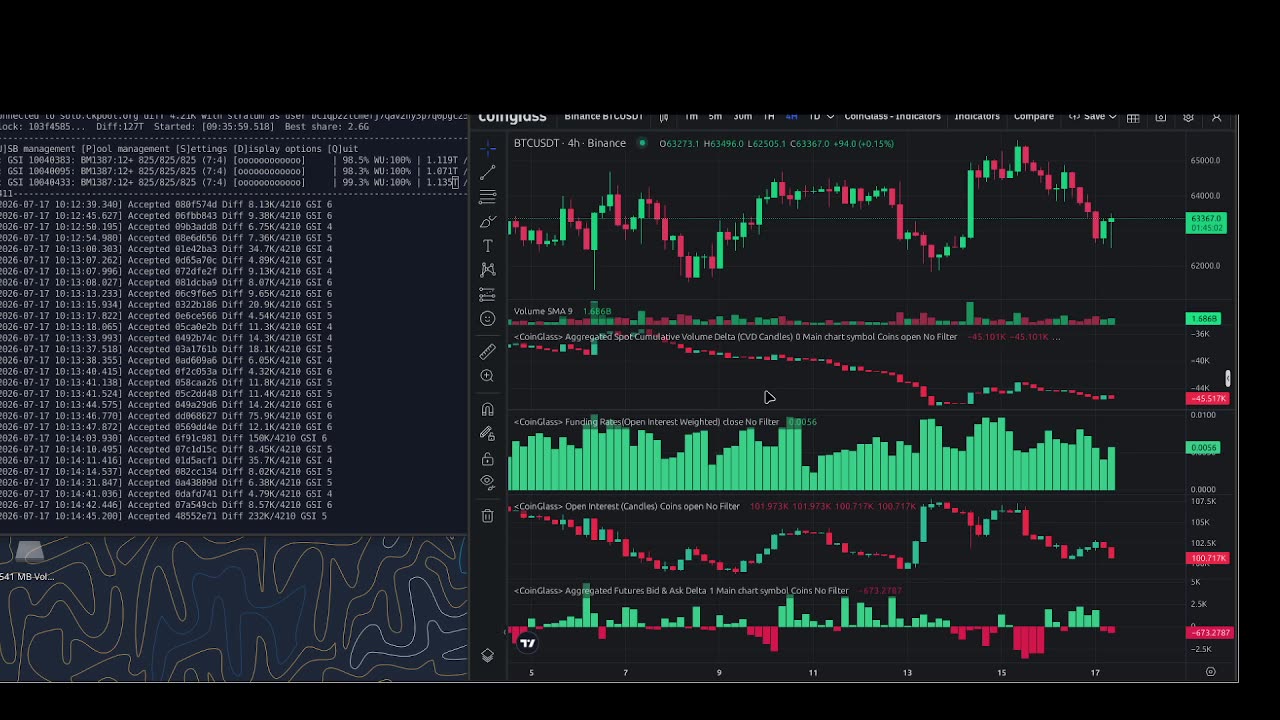The width and height of the screenshot is (1280, 720).
Task: Open the chart layout grid selector
Action: click(1133, 118)
